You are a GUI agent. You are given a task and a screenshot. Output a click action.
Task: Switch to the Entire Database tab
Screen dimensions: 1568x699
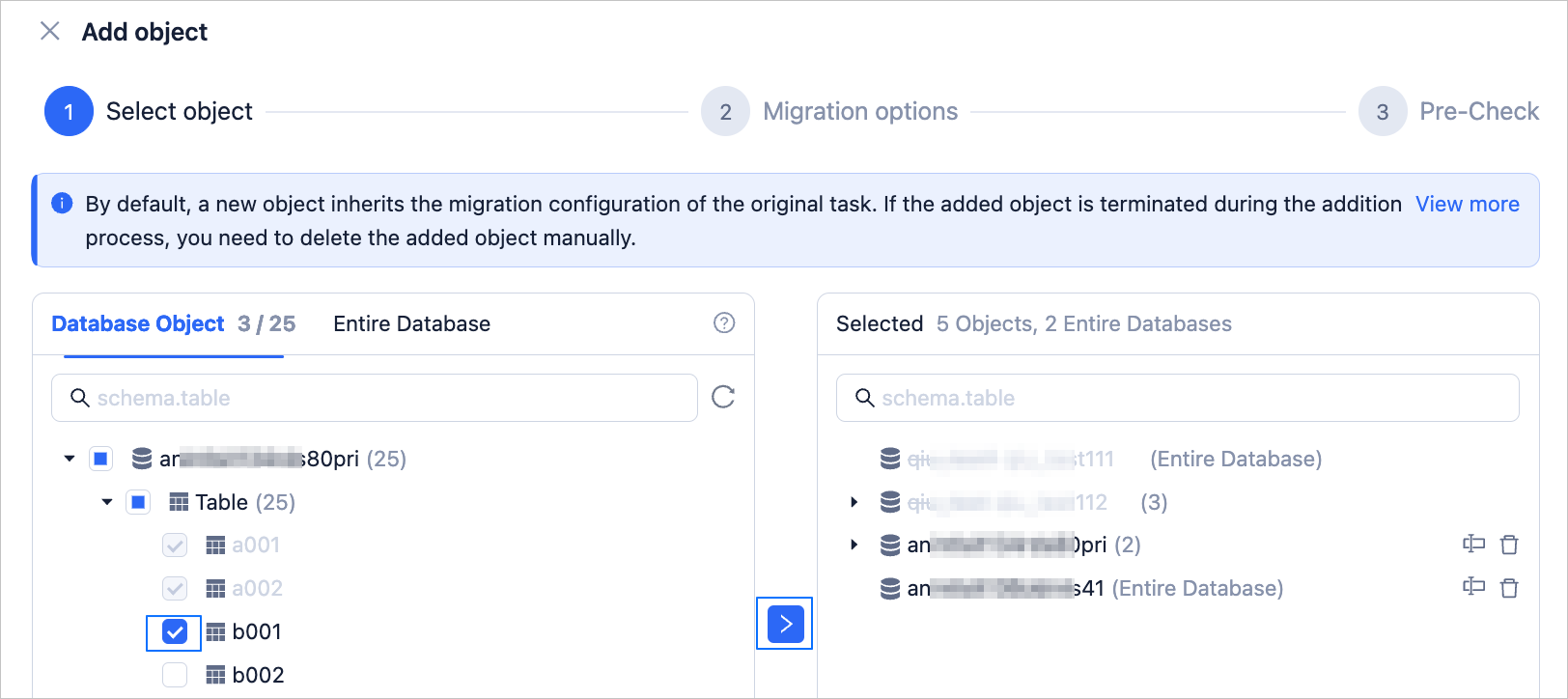[411, 324]
